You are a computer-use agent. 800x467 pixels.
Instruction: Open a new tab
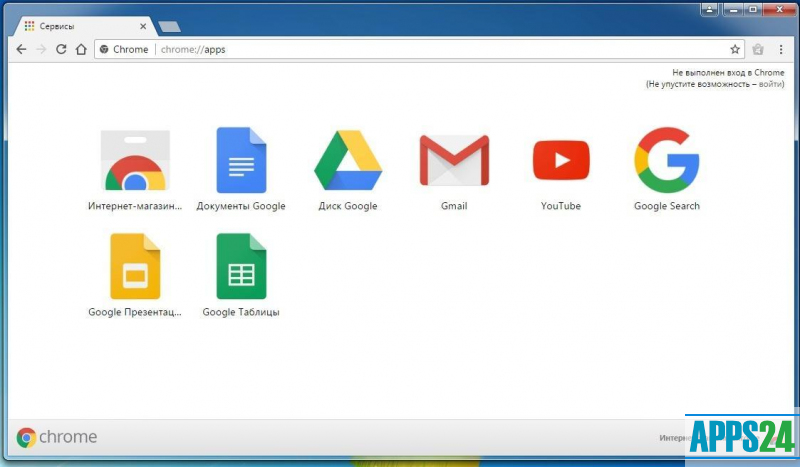pos(169,27)
